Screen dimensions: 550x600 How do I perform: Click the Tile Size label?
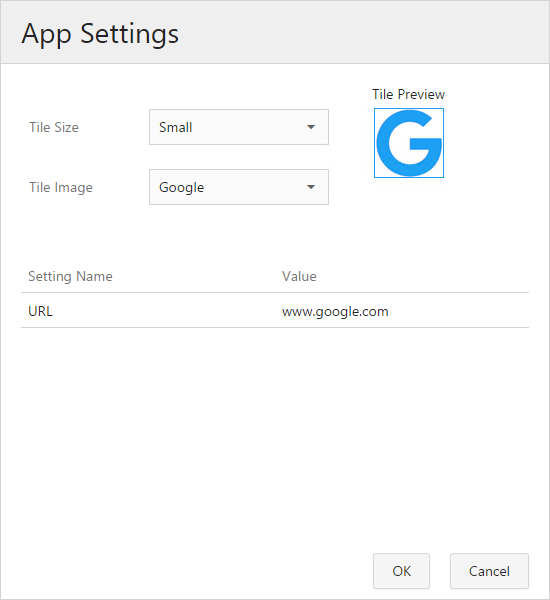pyautogui.click(x=54, y=127)
